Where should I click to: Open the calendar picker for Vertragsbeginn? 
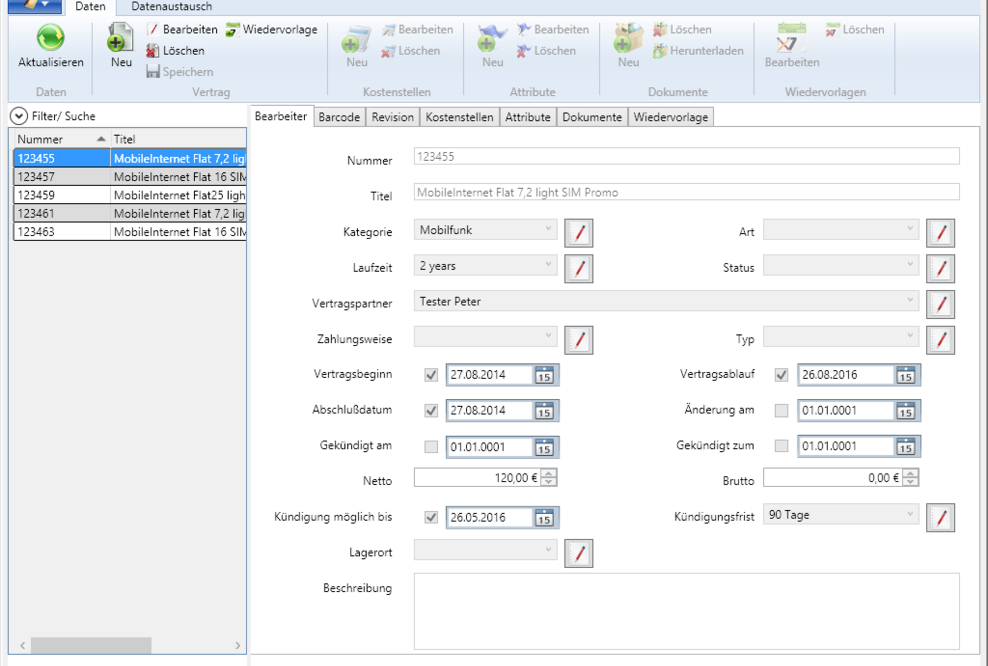coord(544,376)
